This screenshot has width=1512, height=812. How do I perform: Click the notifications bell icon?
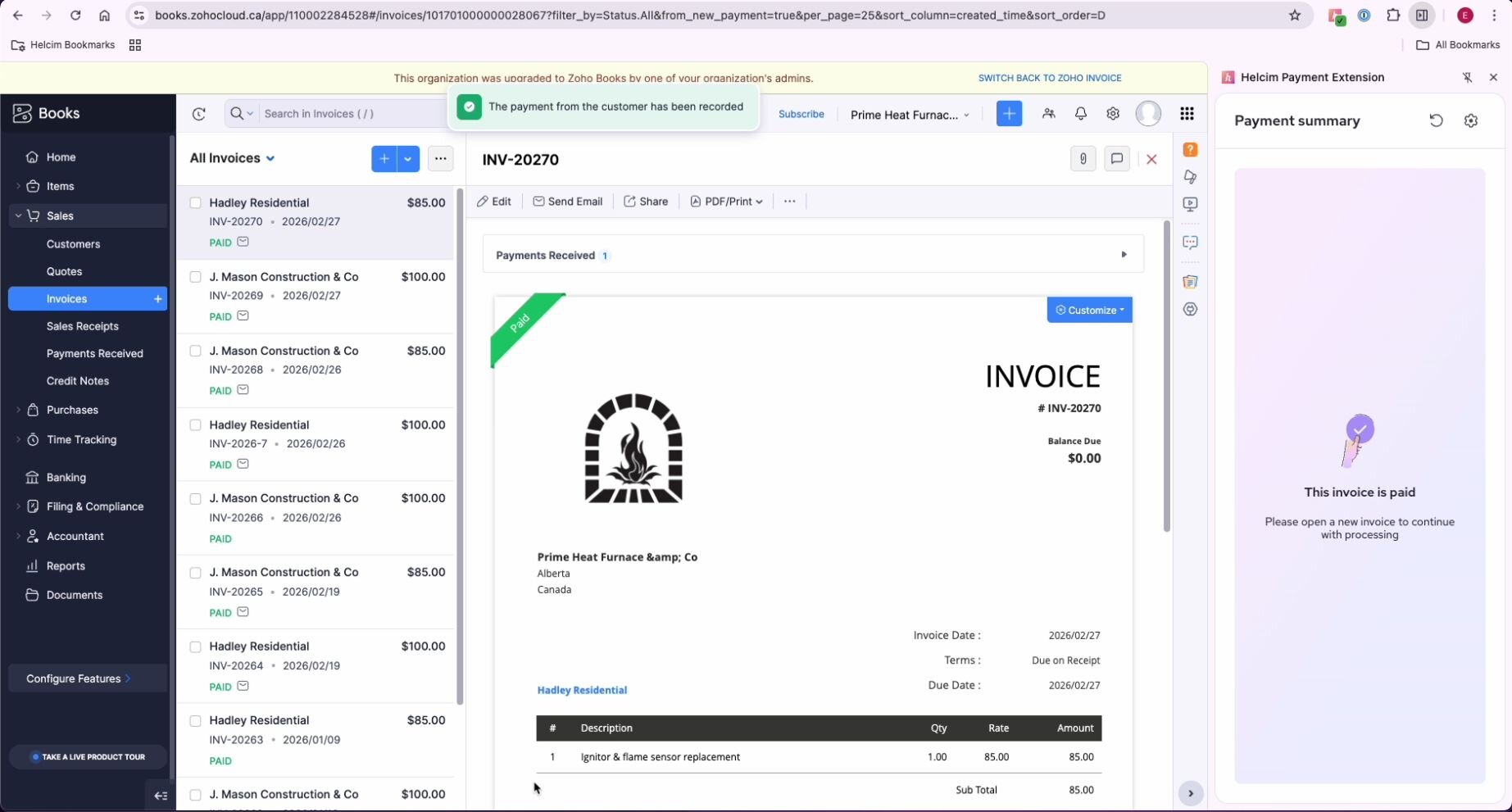[1080, 114]
